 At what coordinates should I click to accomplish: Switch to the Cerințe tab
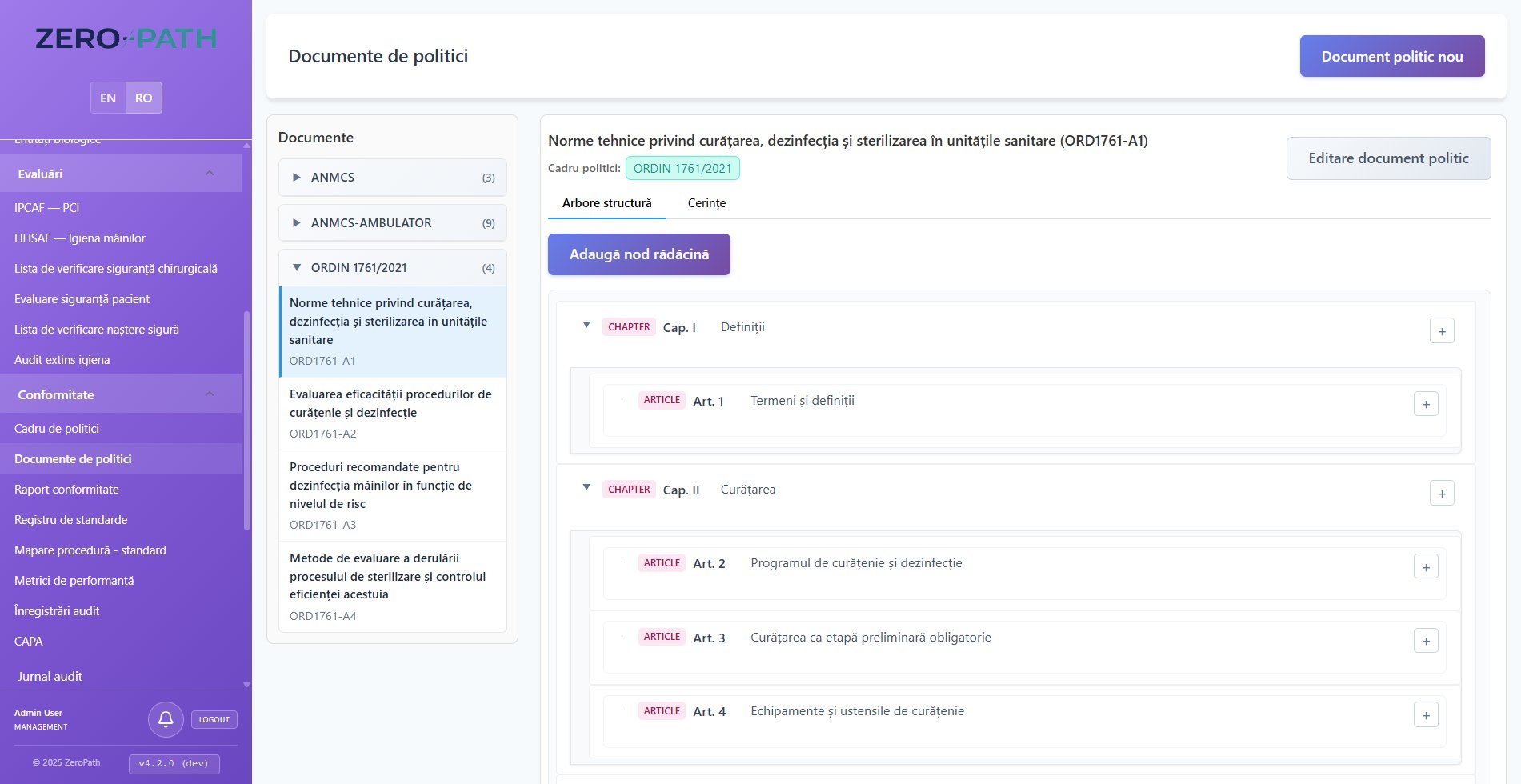pyautogui.click(x=706, y=203)
